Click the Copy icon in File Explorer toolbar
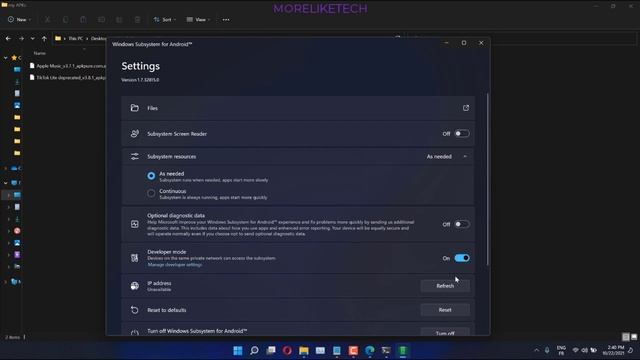640x360 pixels. pos(65,20)
